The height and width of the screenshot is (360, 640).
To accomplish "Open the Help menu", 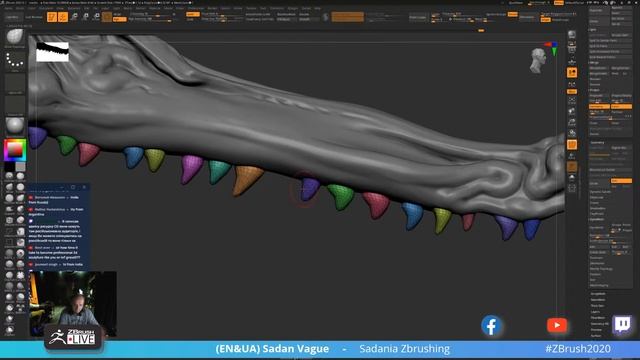I will pos(318,8).
